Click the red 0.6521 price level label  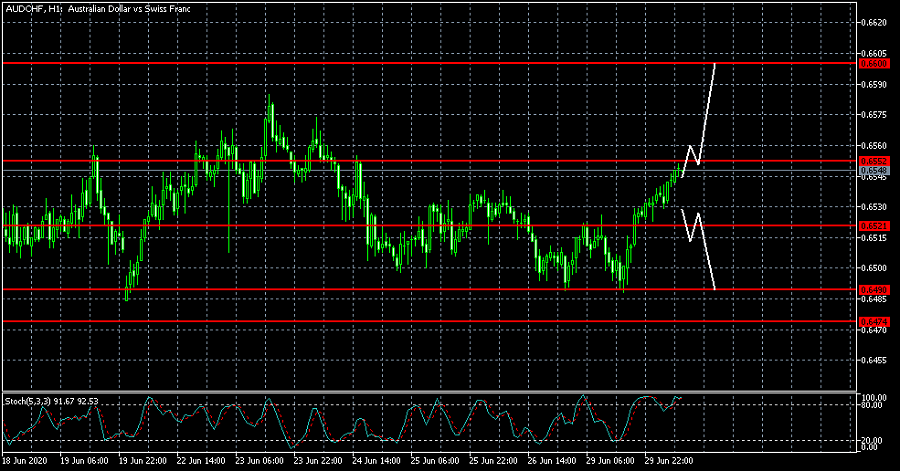pyautogui.click(x=874, y=226)
